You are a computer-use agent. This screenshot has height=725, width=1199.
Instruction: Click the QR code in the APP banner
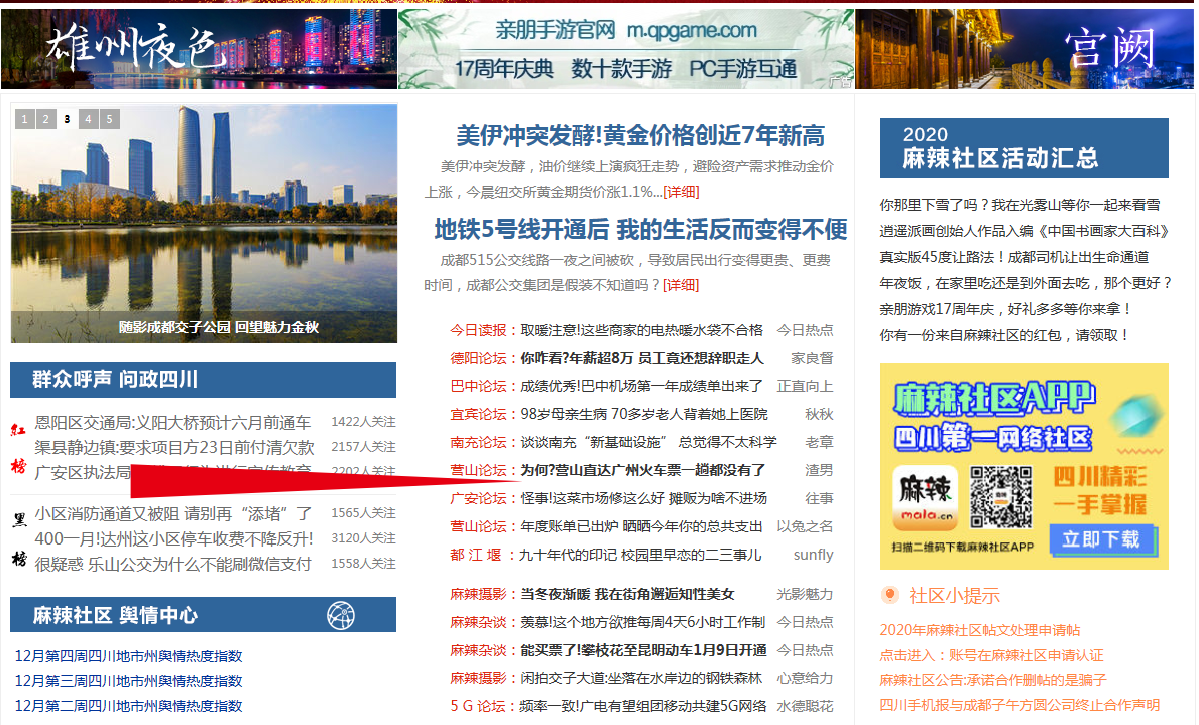1001,497
